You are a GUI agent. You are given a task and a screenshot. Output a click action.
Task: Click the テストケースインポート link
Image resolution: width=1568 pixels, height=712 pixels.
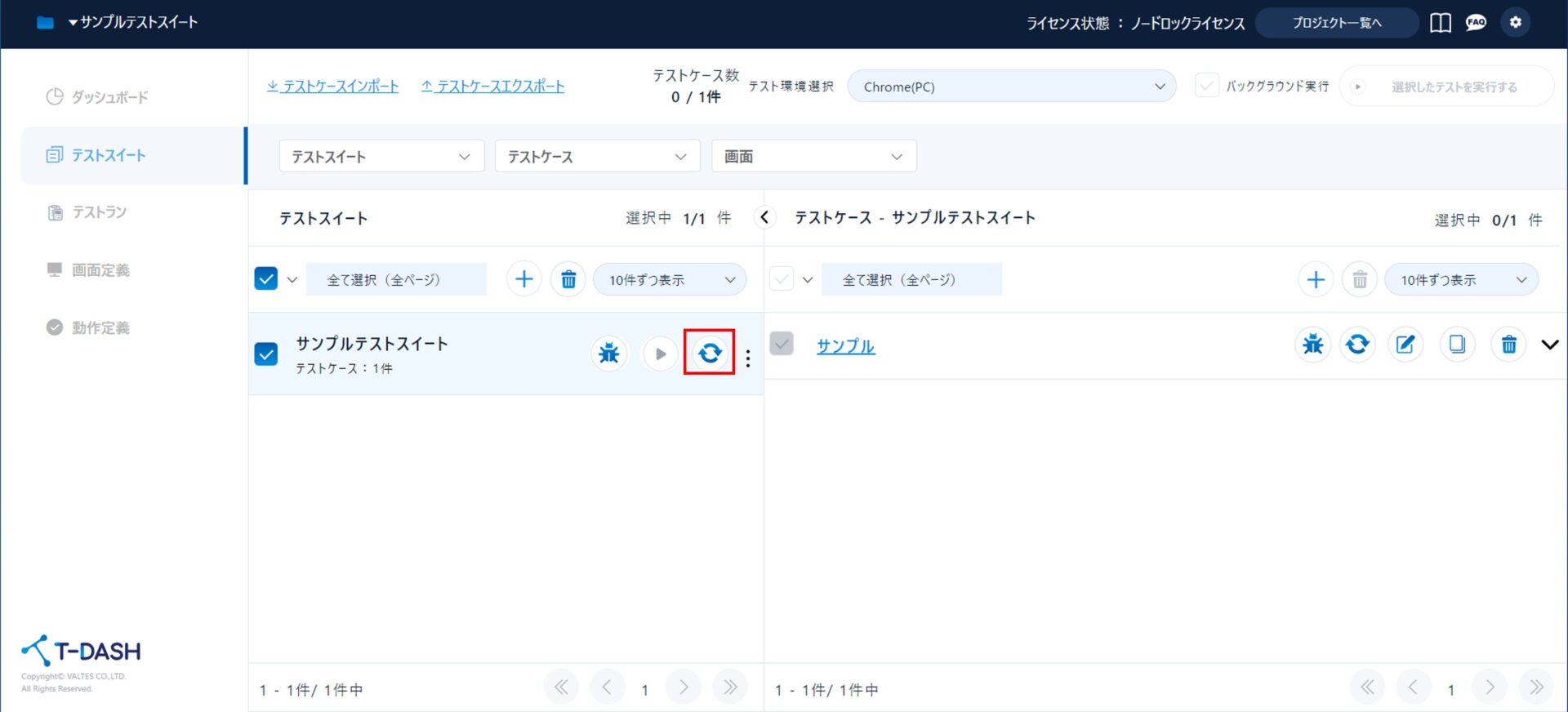333,87
